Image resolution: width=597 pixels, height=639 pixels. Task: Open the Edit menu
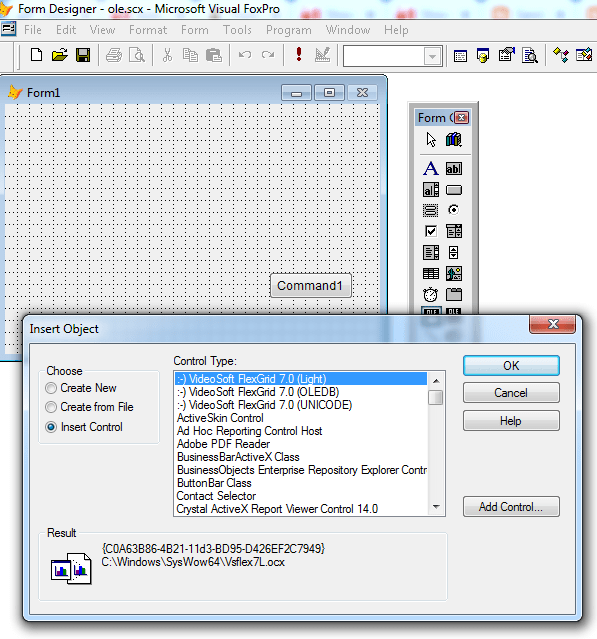66,30
